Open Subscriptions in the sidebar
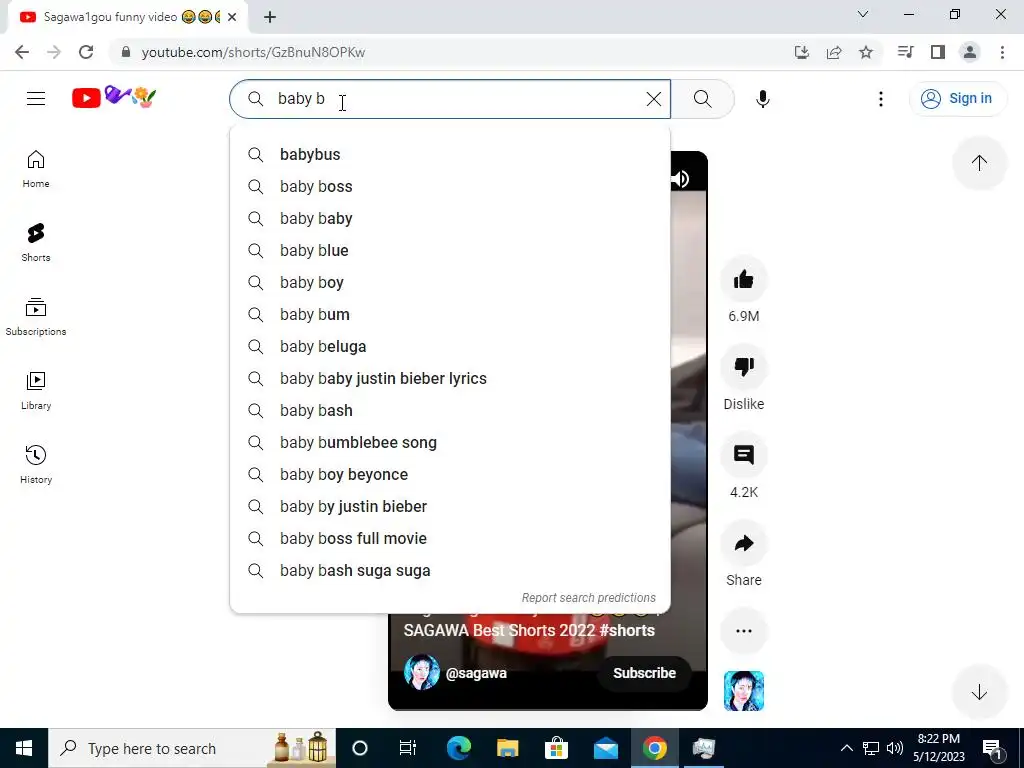Viewport: 1024px width, 768px height. click(36, 317)
